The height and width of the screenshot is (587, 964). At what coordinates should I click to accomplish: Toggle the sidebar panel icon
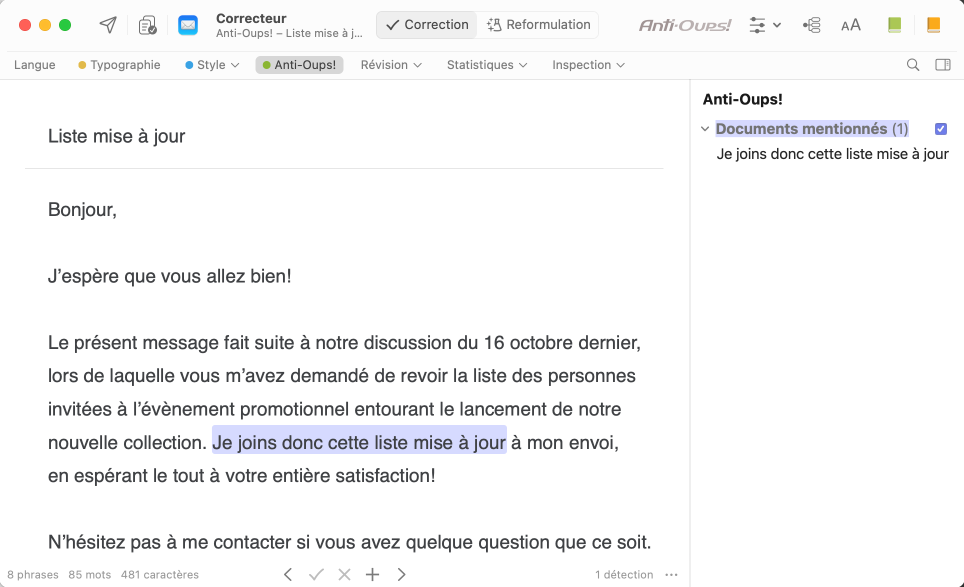pos(942,65)
